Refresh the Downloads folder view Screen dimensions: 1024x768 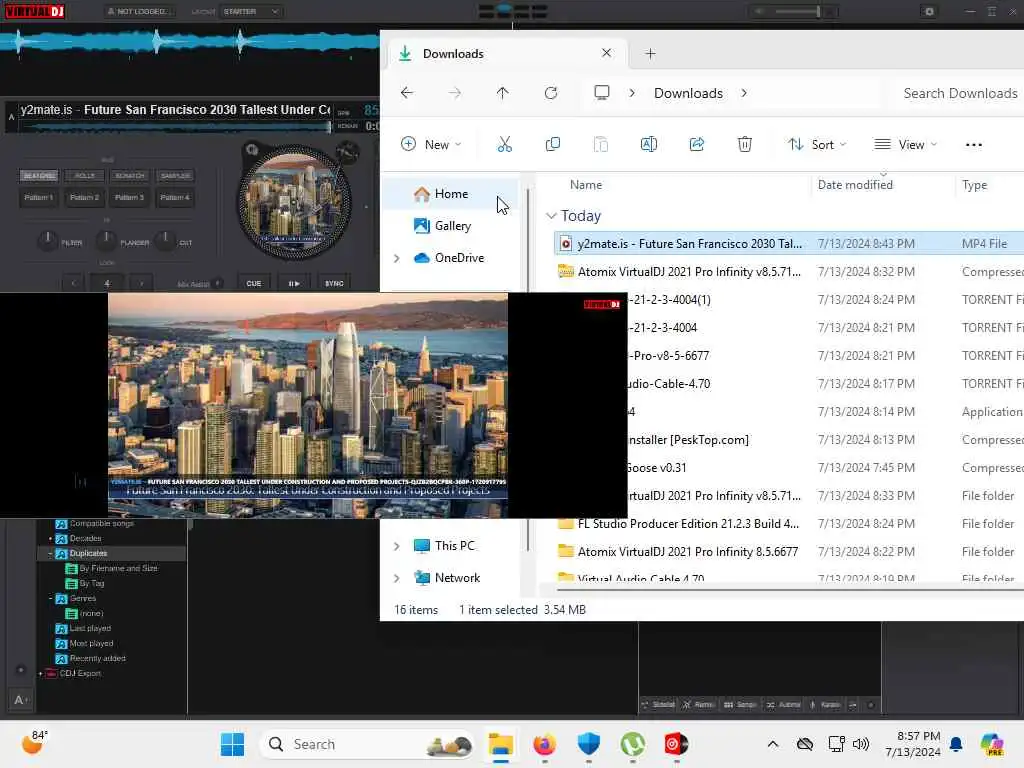[x=551, y=93]
